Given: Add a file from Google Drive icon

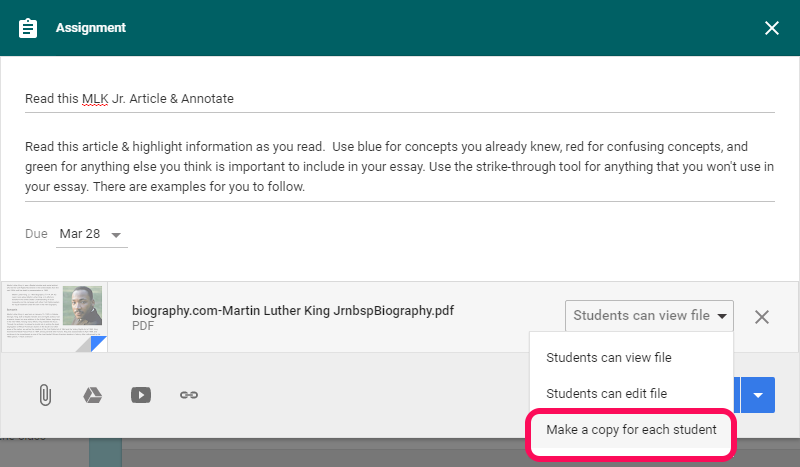Looking at the screenshot, I should 92,395.
